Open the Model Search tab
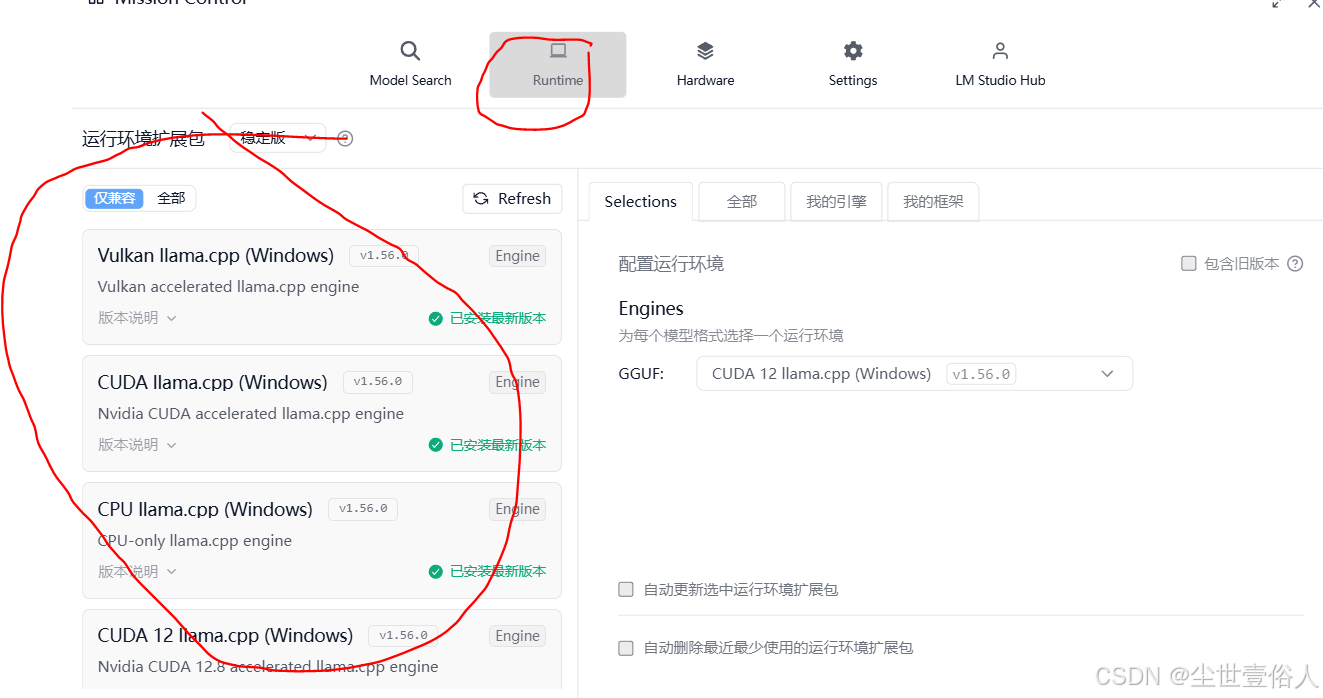 click(410, 65)
